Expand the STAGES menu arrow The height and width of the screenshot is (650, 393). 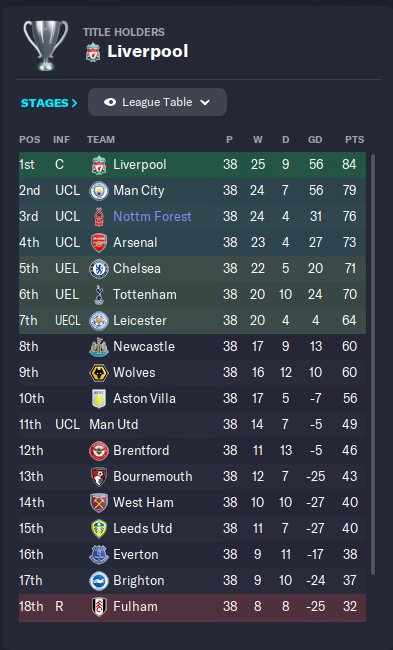(x=75, y=103)
